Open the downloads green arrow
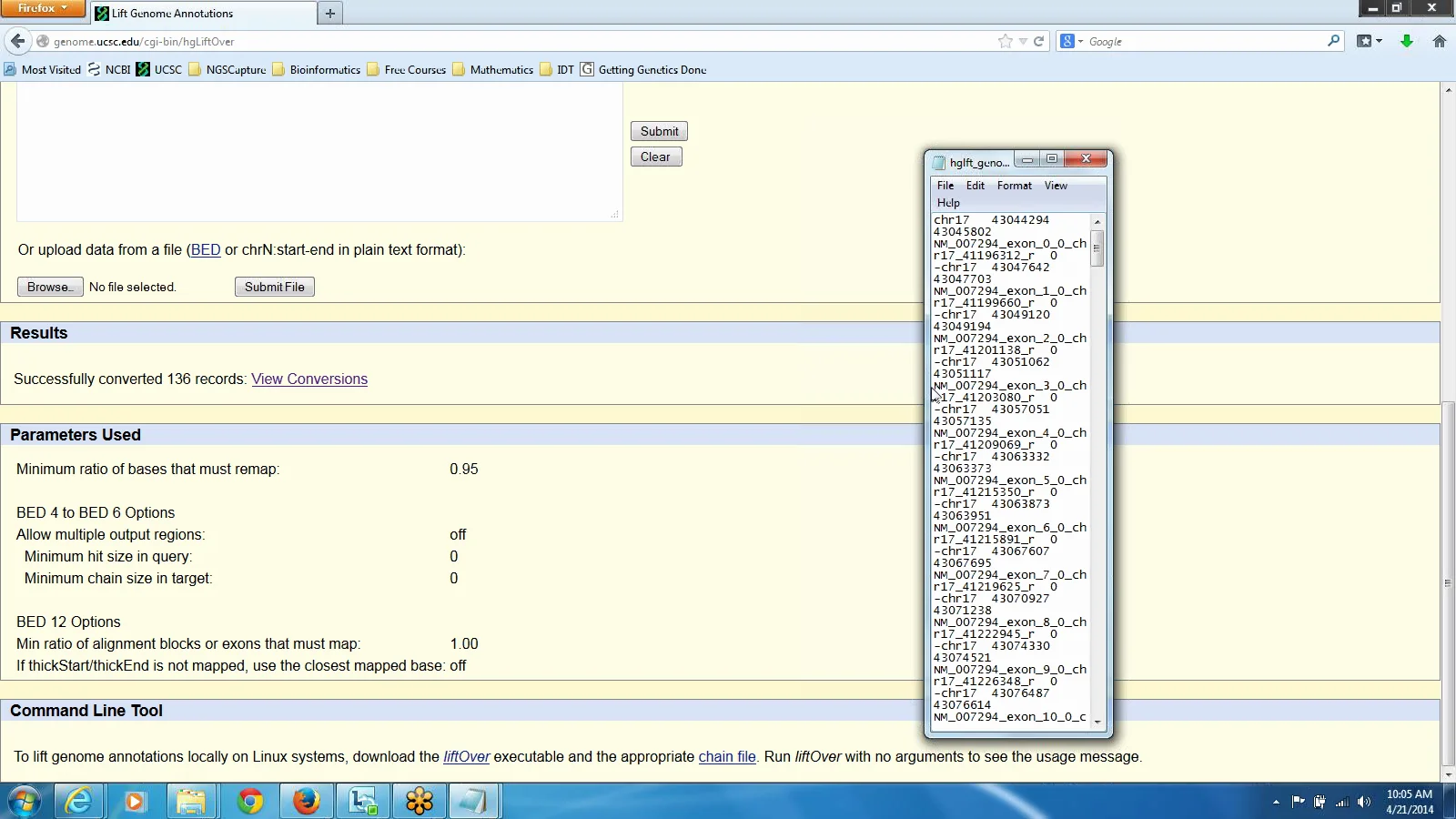Image resolution: width=1456 pixels, height=819 pixels. [1406, 41]
